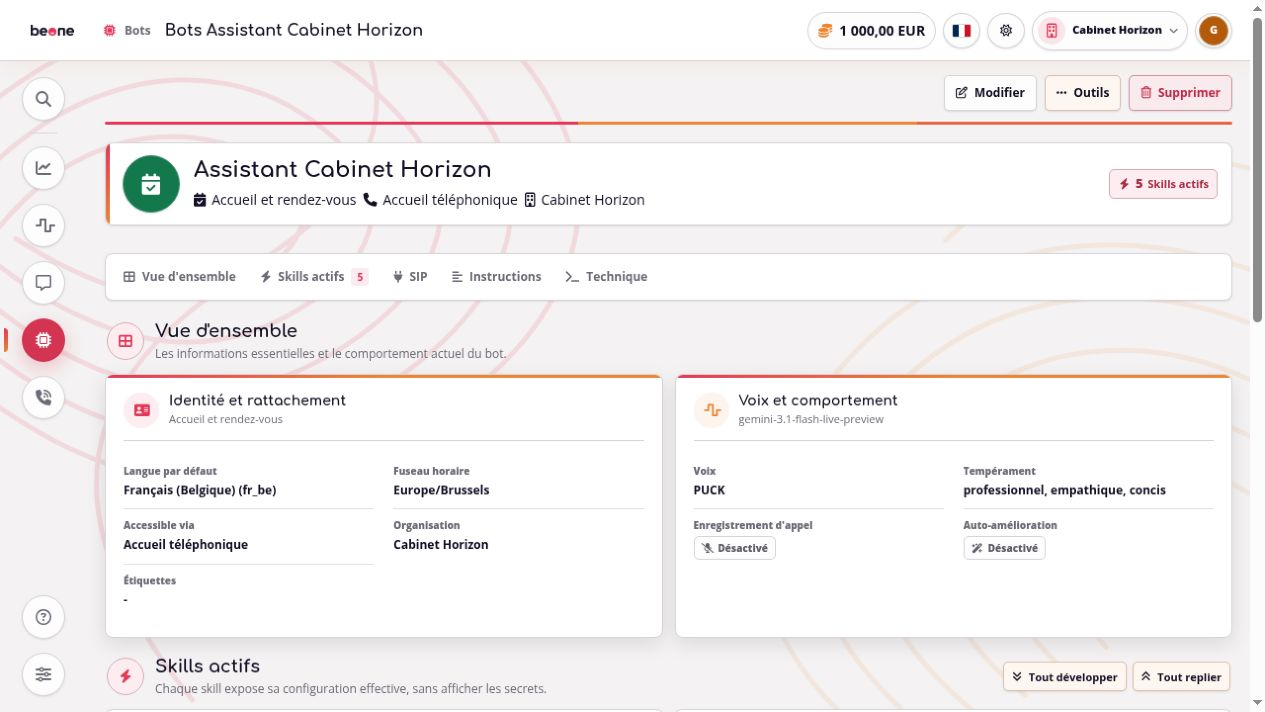Open the conversations chat sidebar icon
1265x712 pixels.
click(43, 283)
